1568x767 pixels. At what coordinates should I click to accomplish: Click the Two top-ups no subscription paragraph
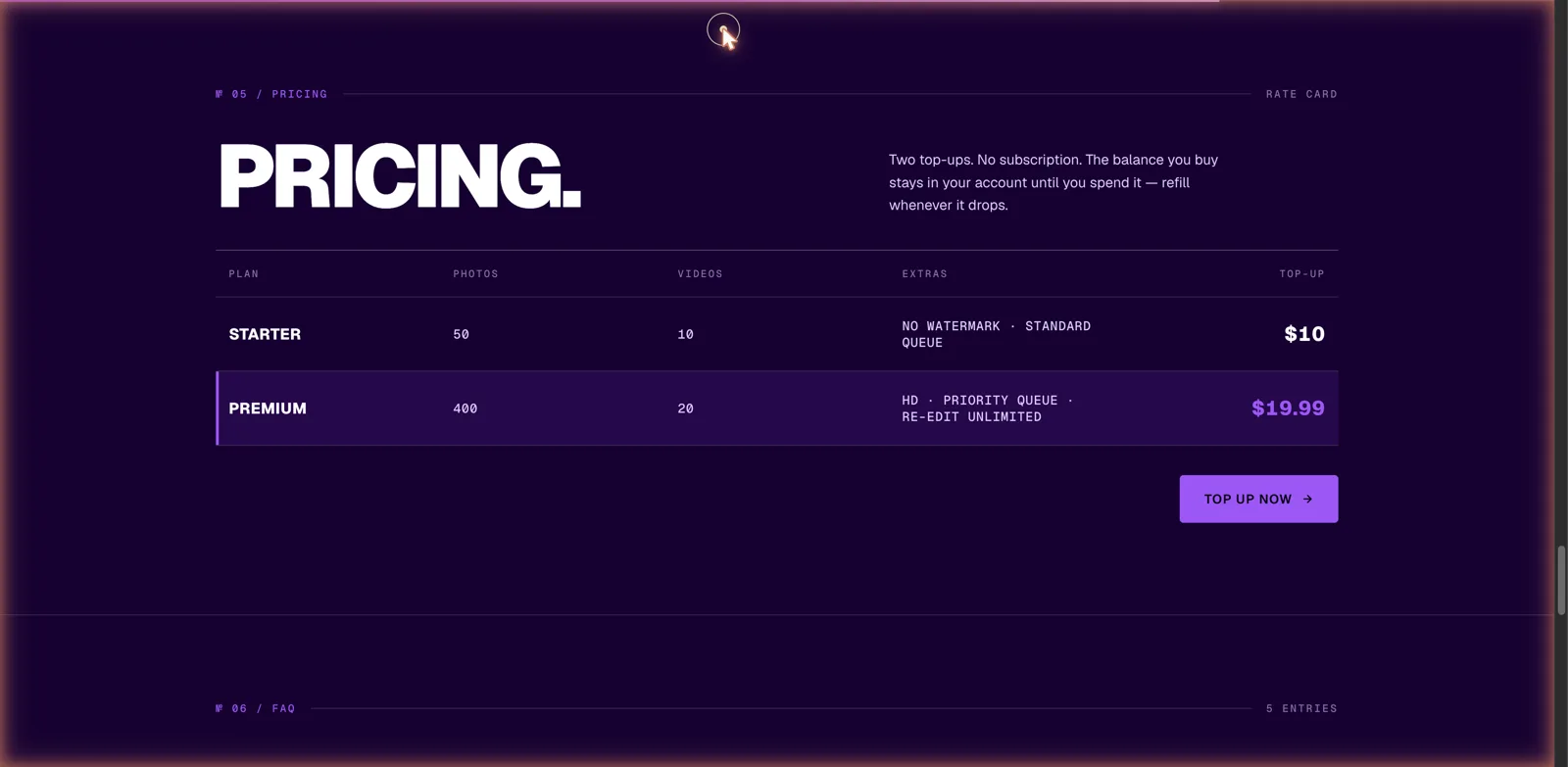tap(1053, 182)
